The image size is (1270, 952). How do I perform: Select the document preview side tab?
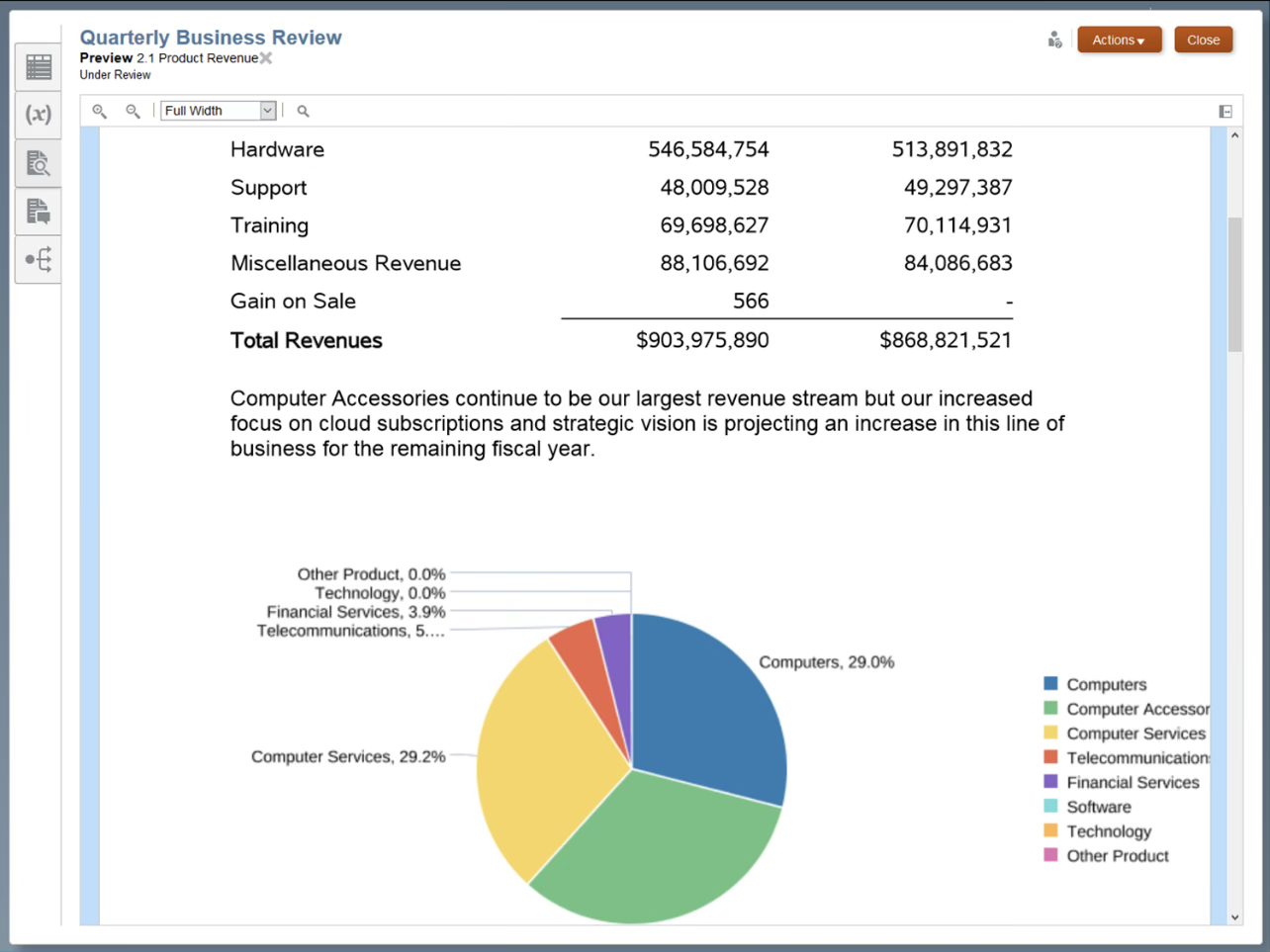[39, 163]
